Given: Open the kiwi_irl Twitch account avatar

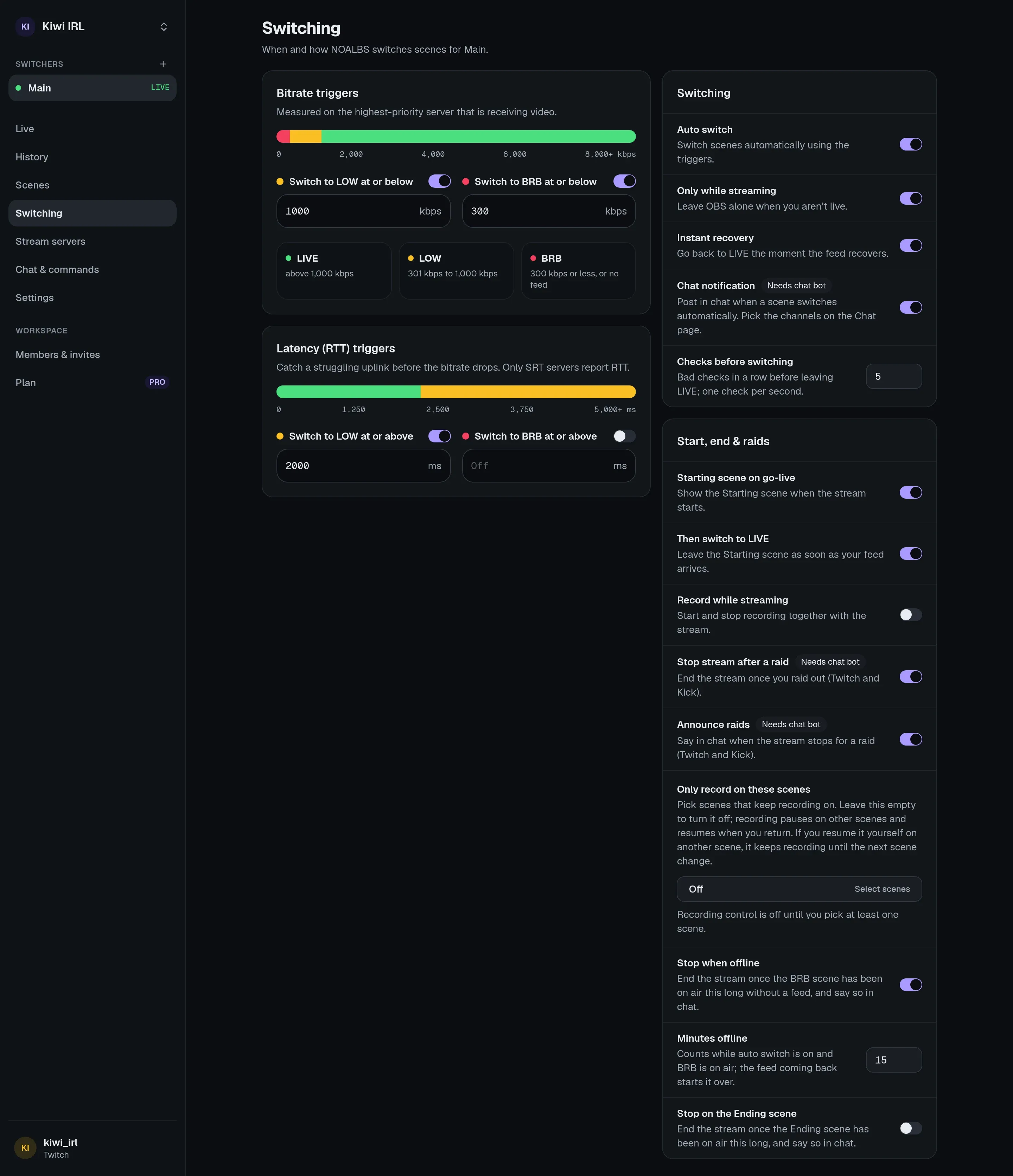Looking at the screenshot, I should tap(25, 1147).
